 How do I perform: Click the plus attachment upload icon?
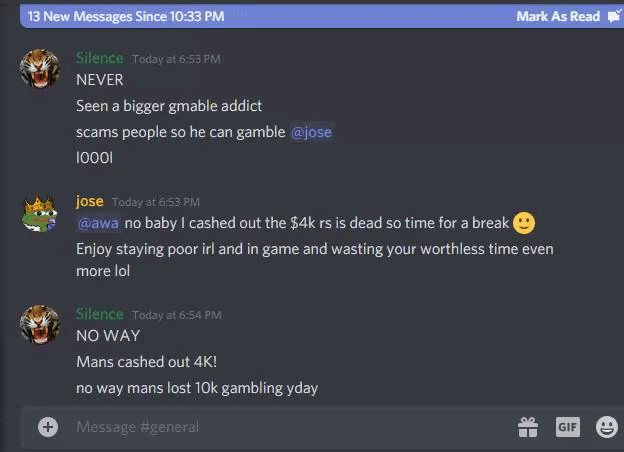pyautogui.click(x=48, y=427)
